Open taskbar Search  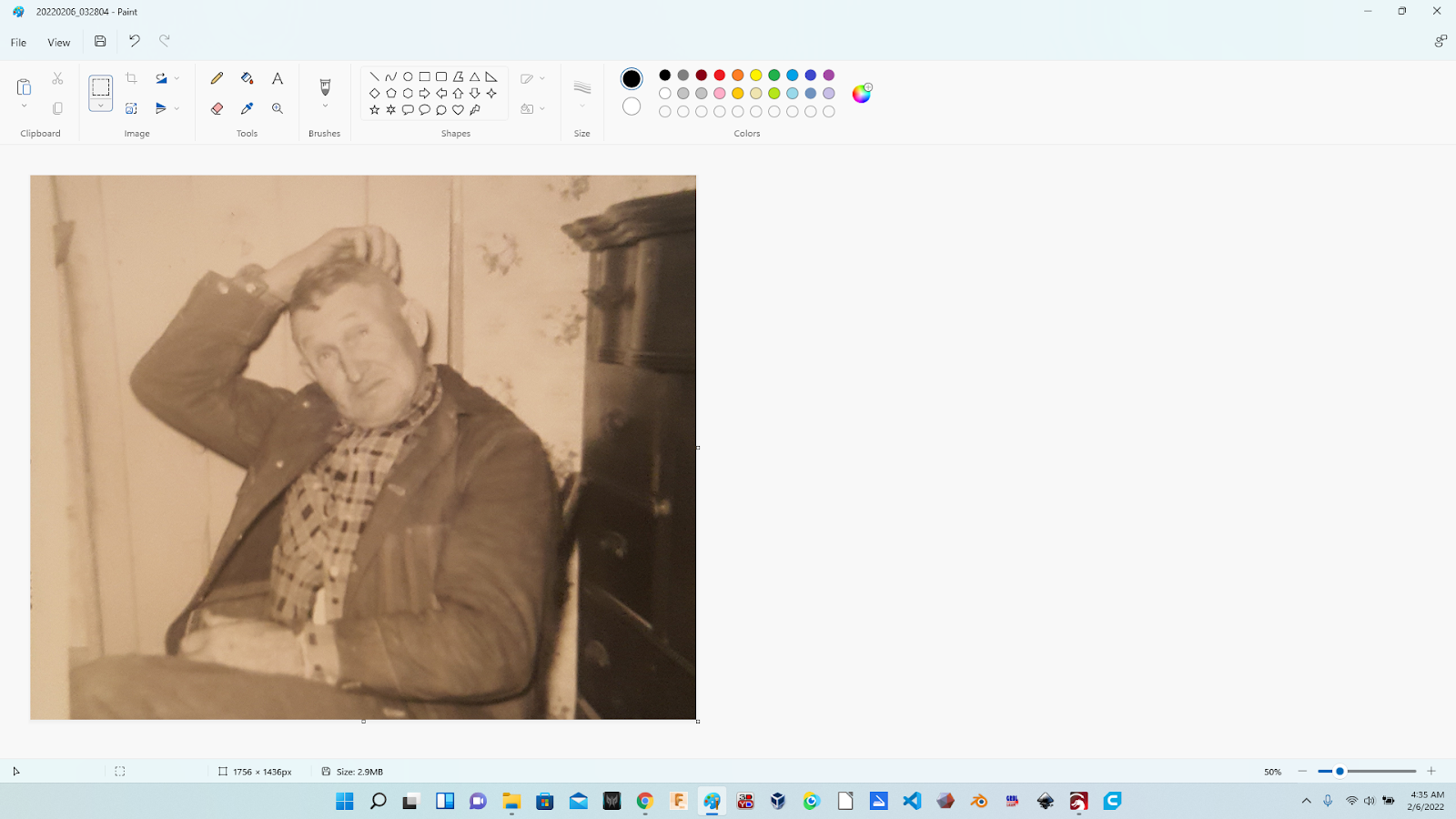click(x=378, y=801)
